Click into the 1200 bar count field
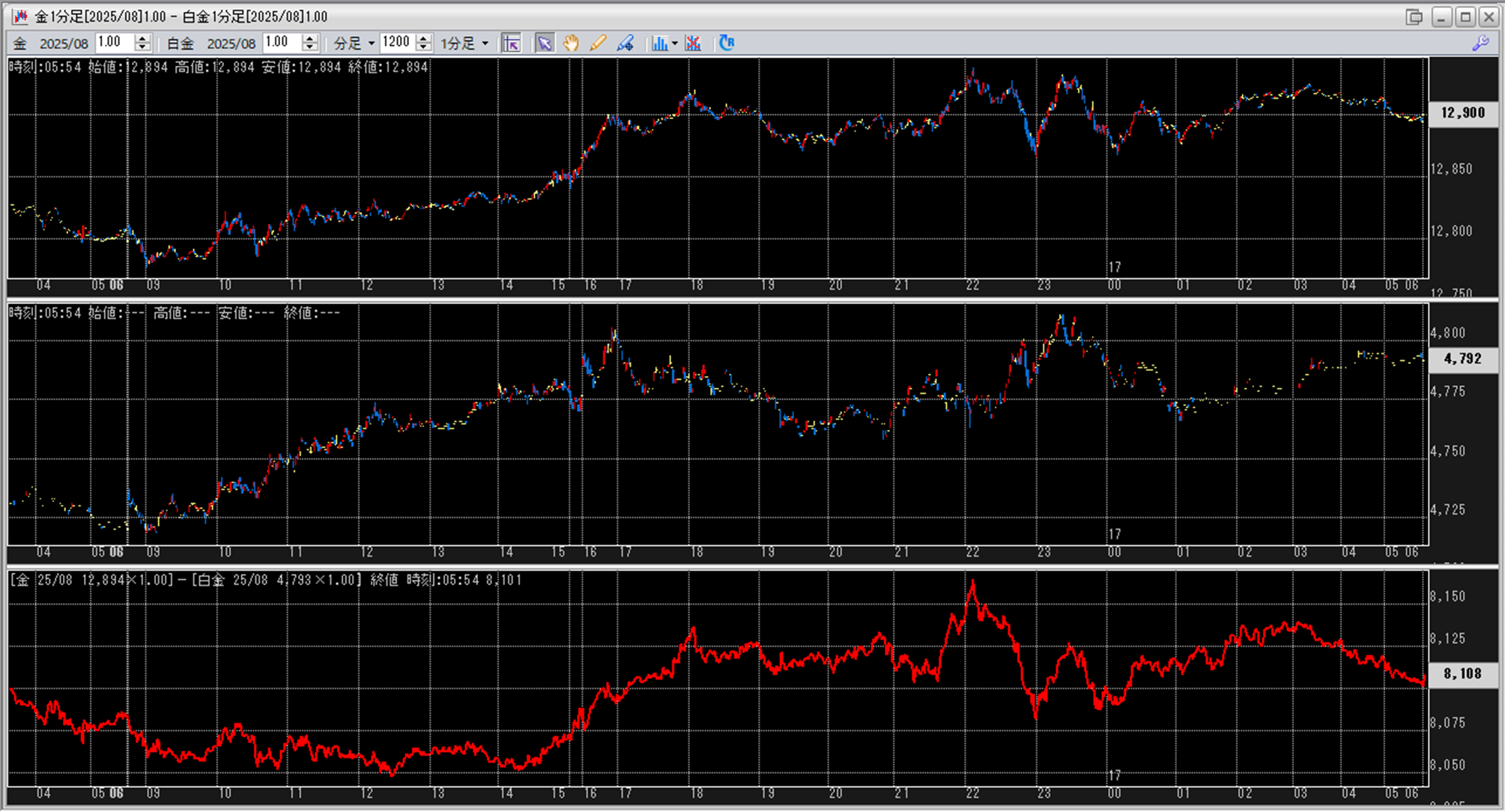 [397, 43]
